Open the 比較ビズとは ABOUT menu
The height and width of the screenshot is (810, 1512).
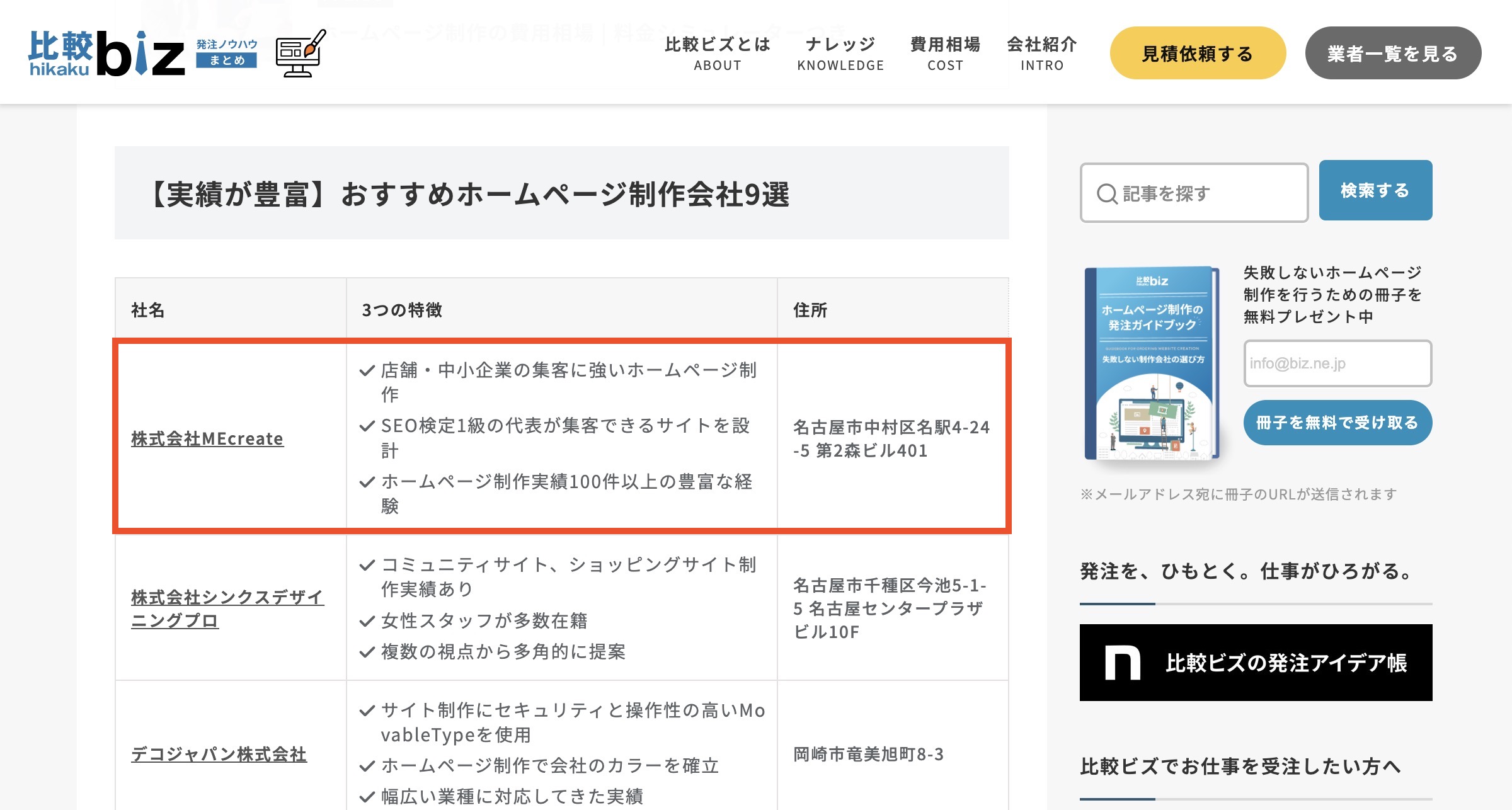click(717, 54)
